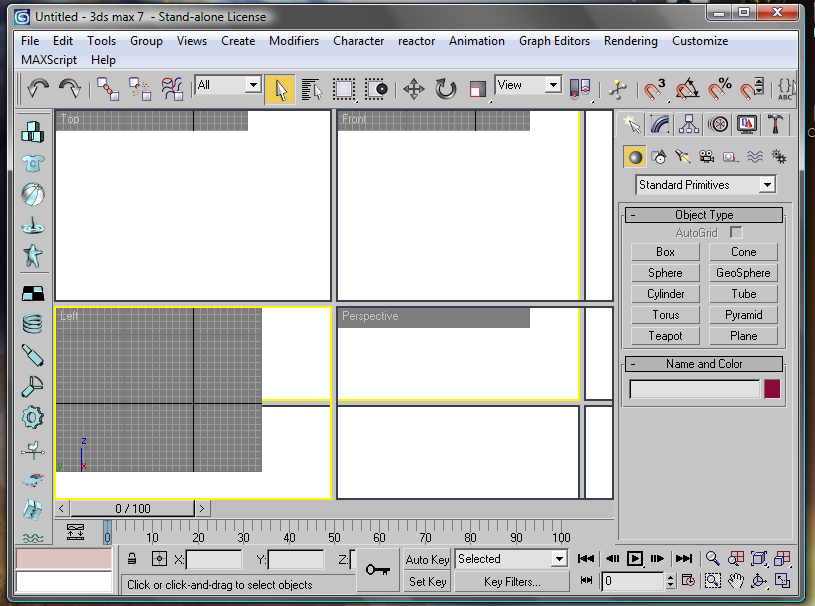Click the Teapot primitive button
Image resolution: width=815 pixels, height=606 pixels.
(665, 336)
